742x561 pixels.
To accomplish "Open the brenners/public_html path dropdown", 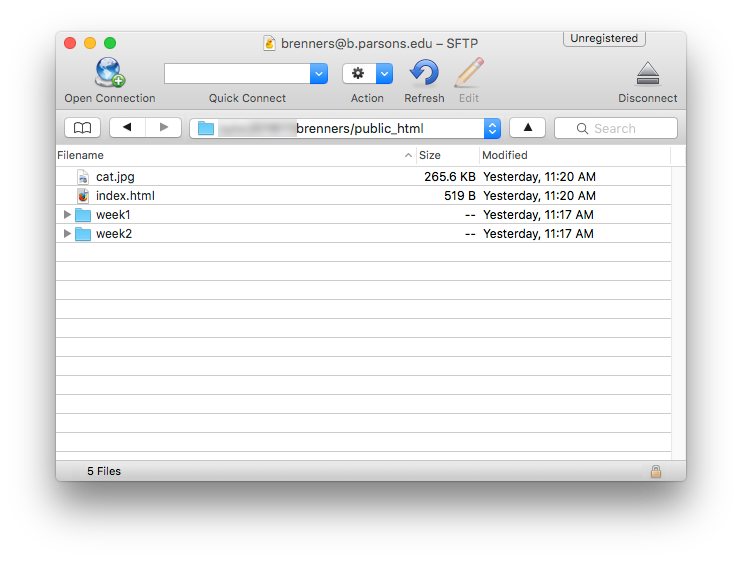I will [345, 128].
